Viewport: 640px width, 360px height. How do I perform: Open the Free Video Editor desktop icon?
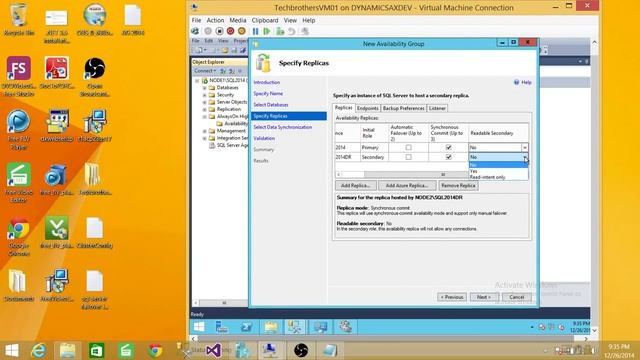(19, 183)
